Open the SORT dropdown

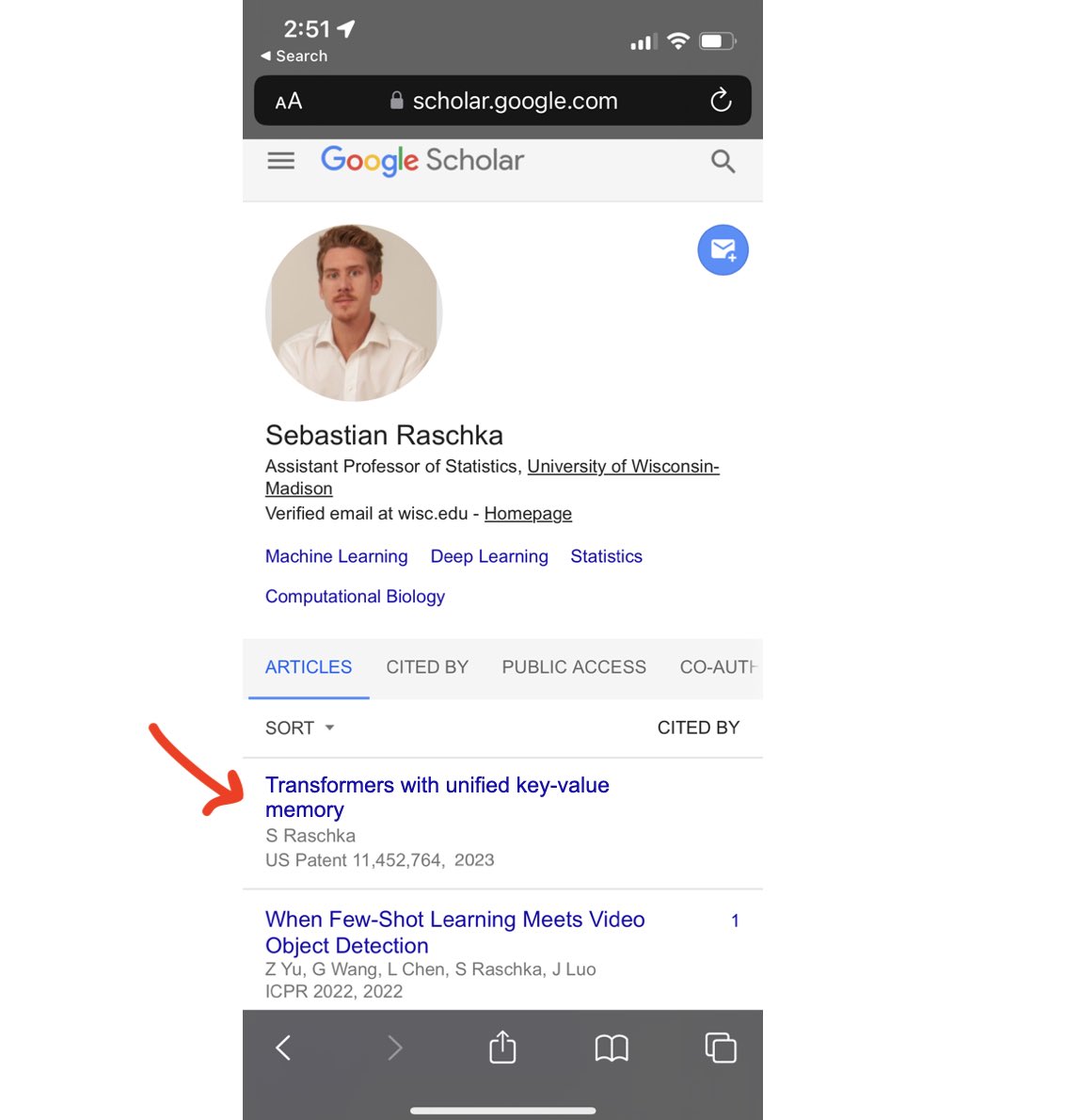[x=299, y=727]
